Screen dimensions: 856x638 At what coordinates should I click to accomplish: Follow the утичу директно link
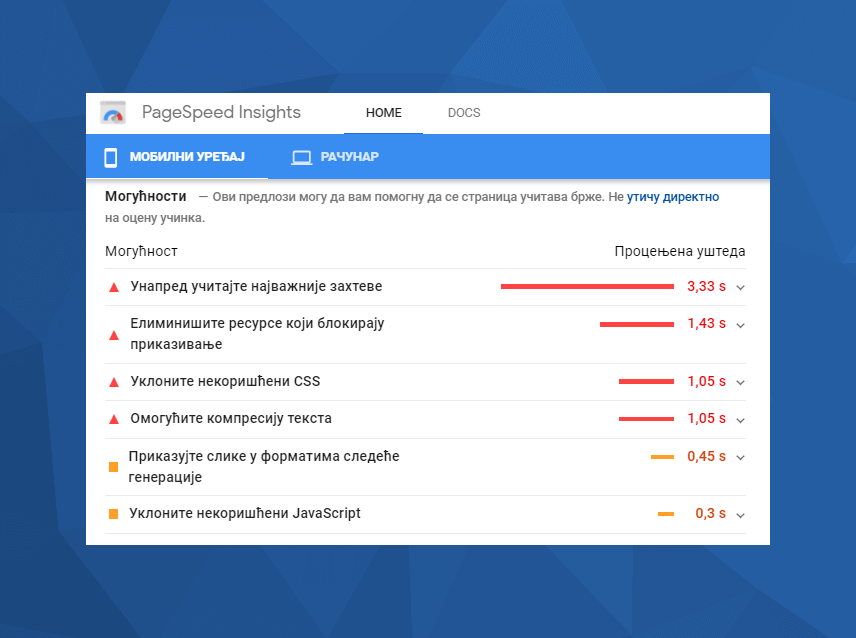[672, 198]
